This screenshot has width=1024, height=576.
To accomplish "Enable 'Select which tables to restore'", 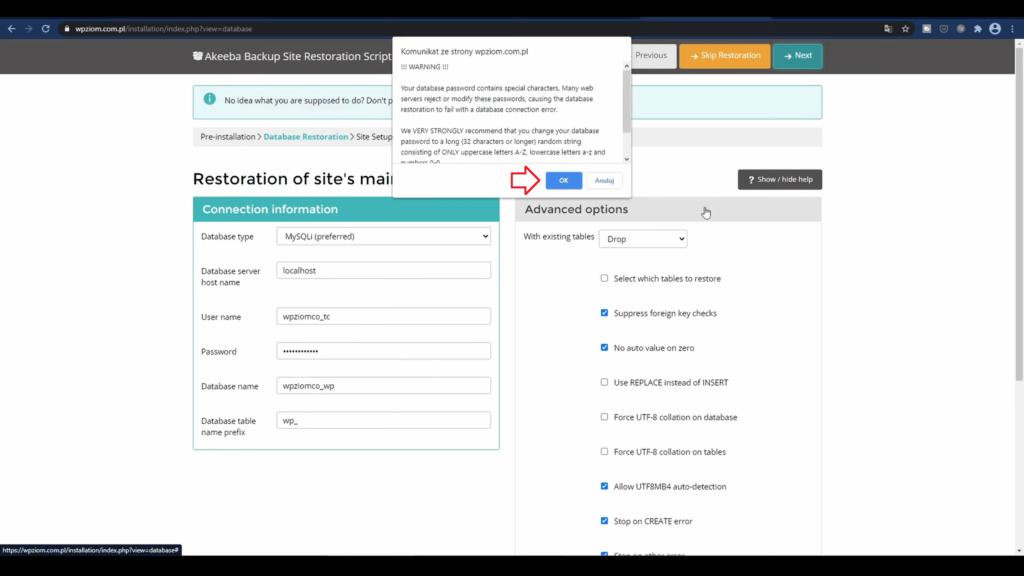I will click(x=604, y=278).
